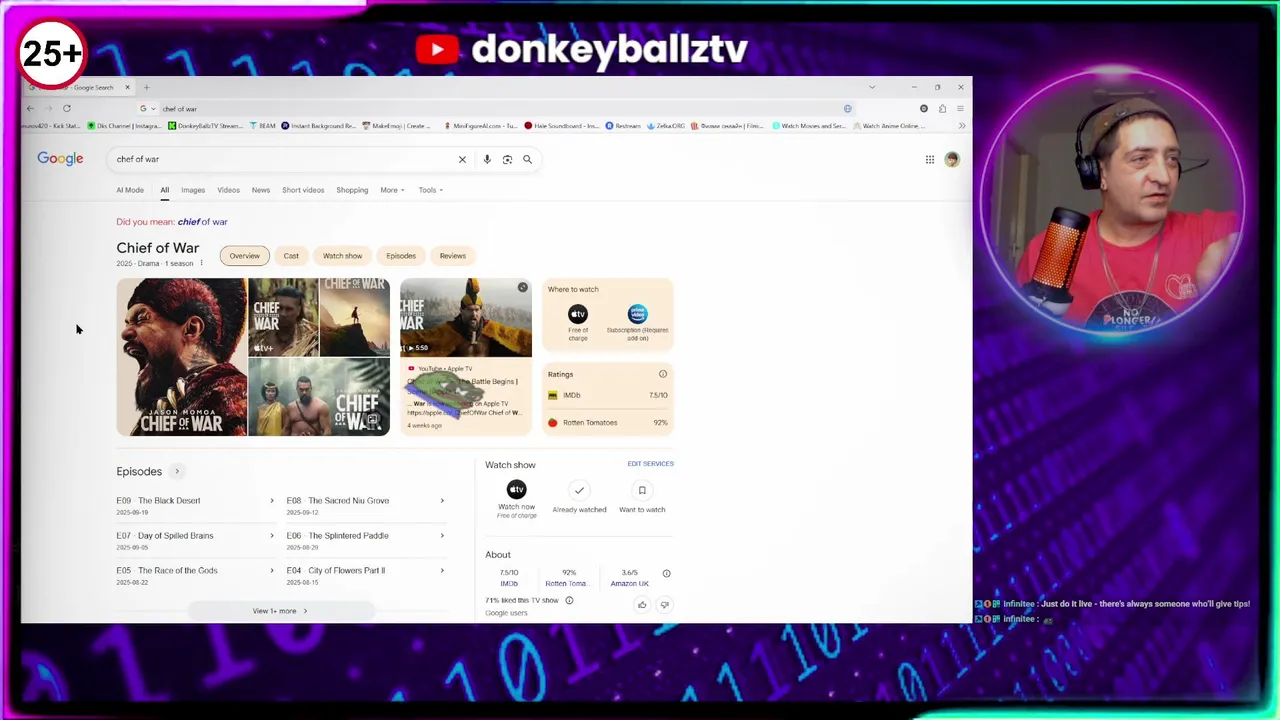1280x720 pixels.
Task: Start voice search with the microphone icon
Action: 487,159
